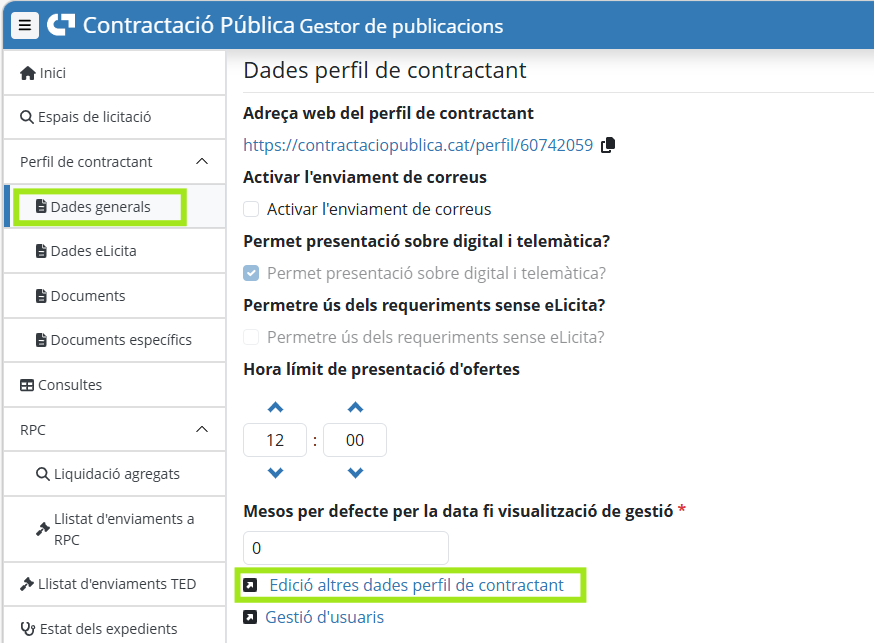
Task: Click the Documents específics file icon
Action: click(41, 340)
